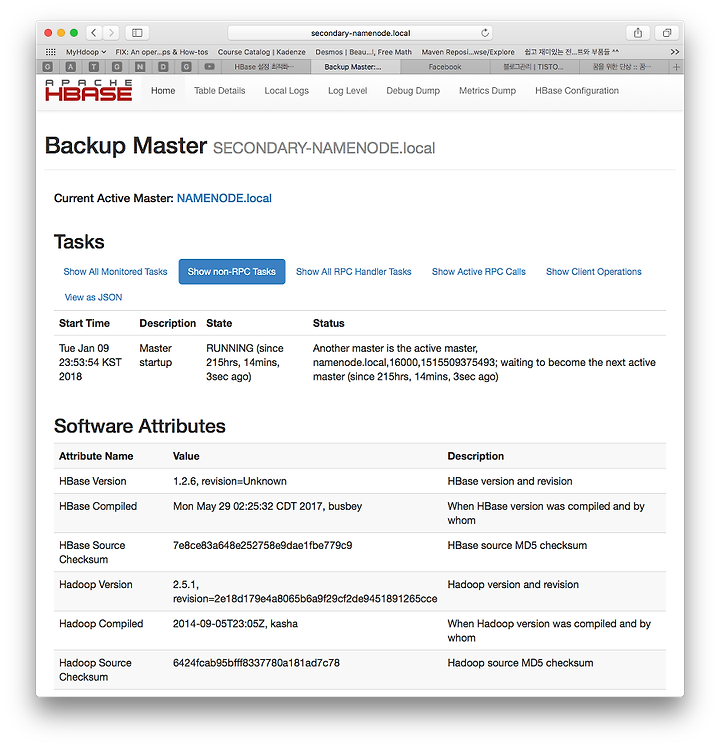Select the pinned YouTube tab

coord(209,67)
